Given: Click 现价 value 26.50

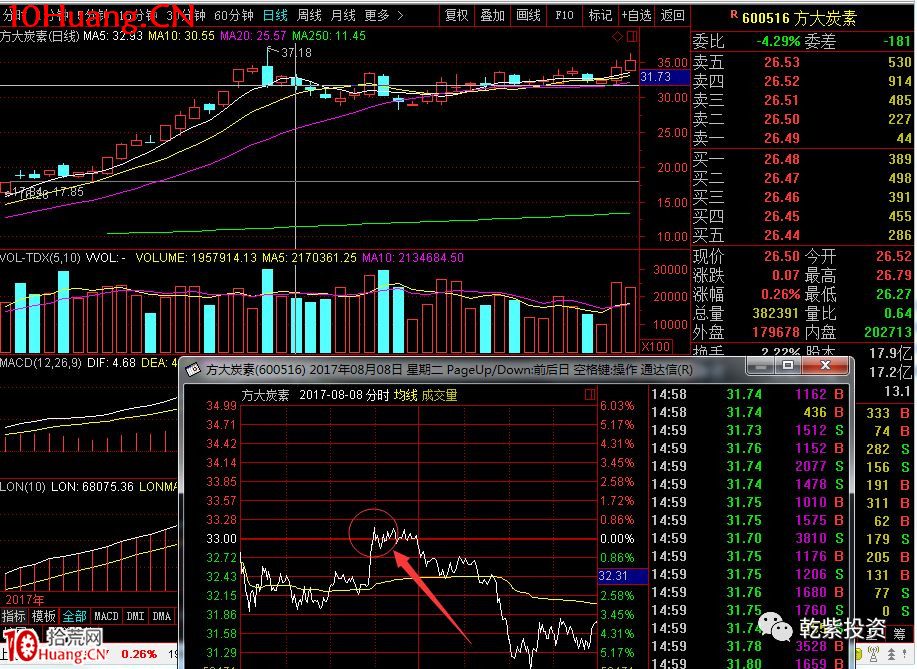Looking at the screenshot, I should coord(781,256).
